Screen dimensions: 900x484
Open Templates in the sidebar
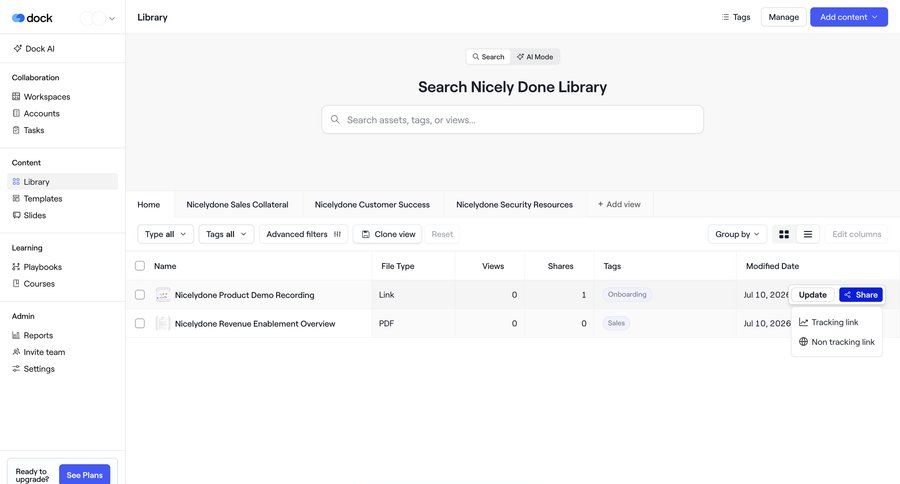tap(37, 198)
